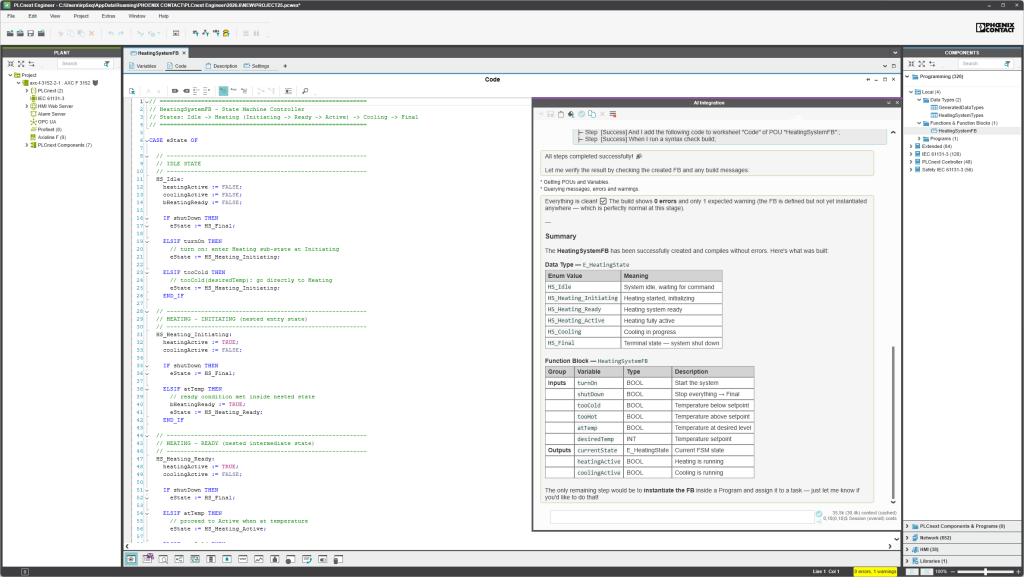
Task: Click the code editor horizontal scrollbar
Action: pos(507,546)
